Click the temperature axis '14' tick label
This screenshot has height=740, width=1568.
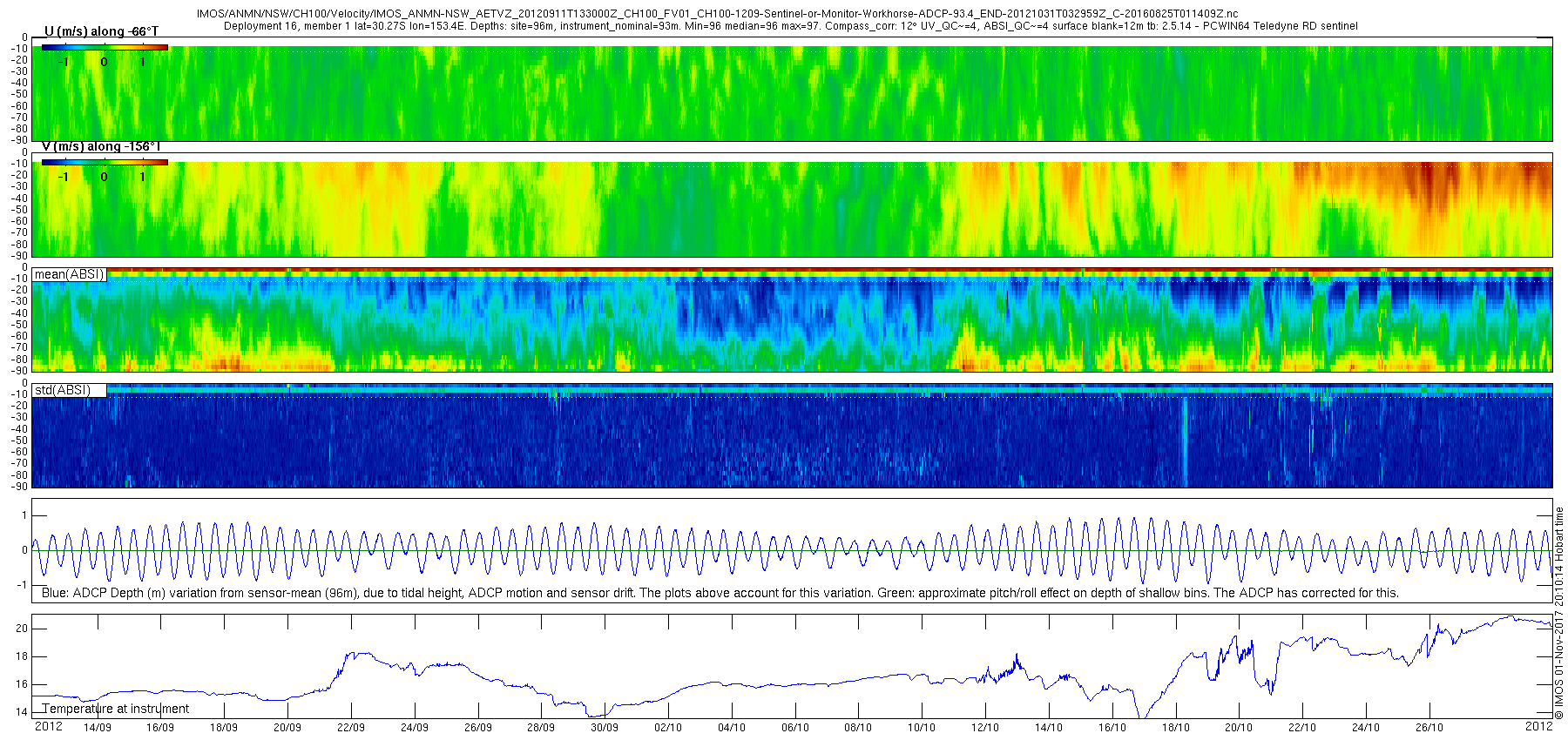click(22, 712)
